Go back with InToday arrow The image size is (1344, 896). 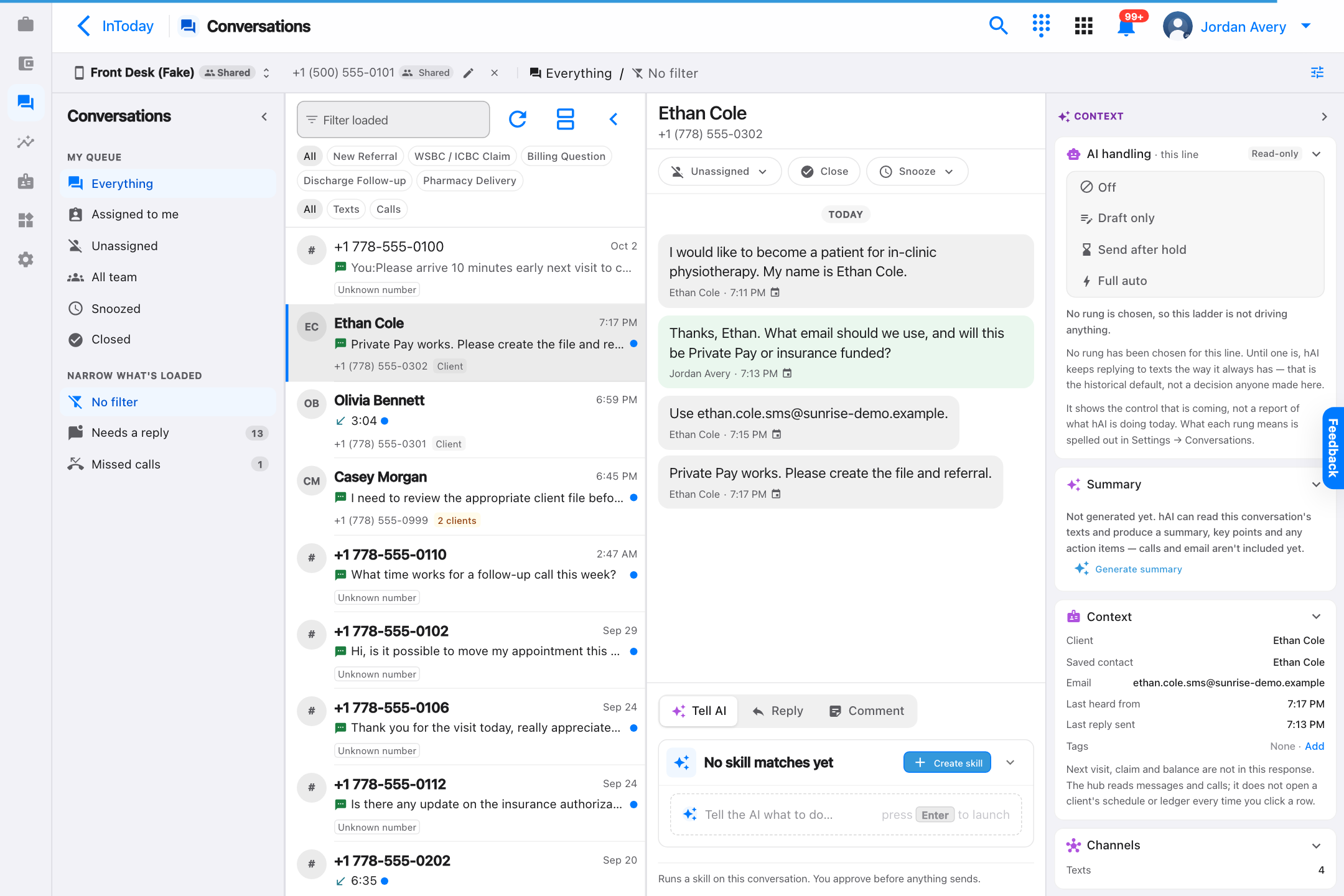pyautogui.click(x=115, y=26)
